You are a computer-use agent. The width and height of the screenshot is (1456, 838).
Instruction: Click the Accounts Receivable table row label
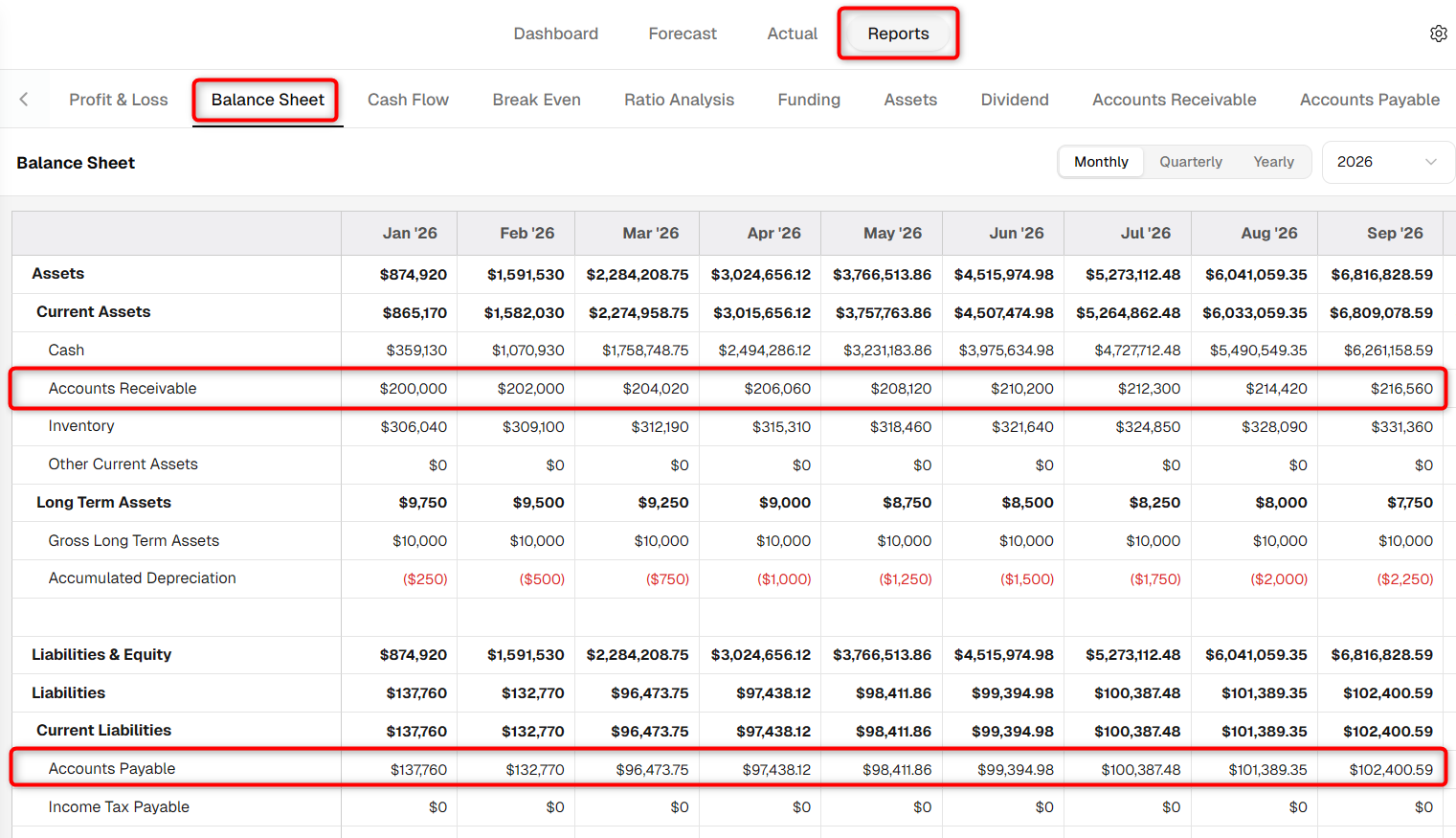pos(123,388)
